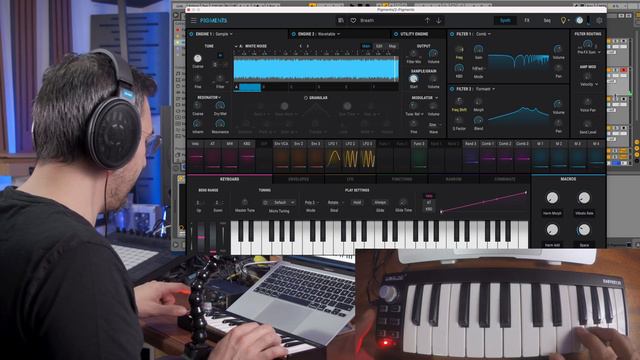Viewport: 640px width, 360px height.
Task: Toggle Micro Tuning power button
Action: (x=265, y=202)
